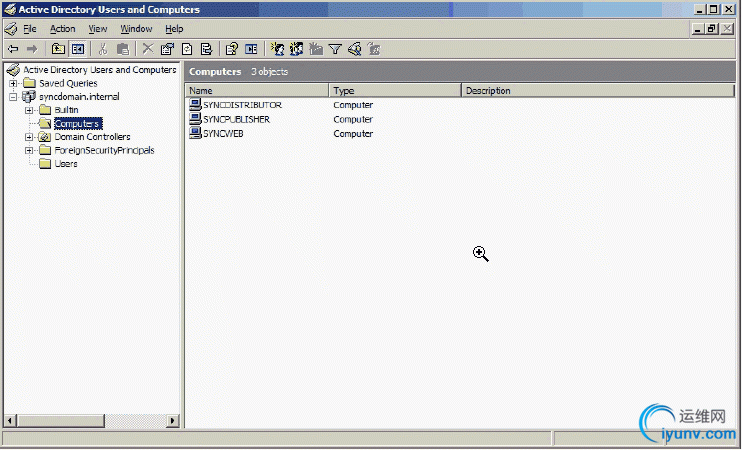
Task: Click the Delete X toolbar icon
Action: pos(148,49)
